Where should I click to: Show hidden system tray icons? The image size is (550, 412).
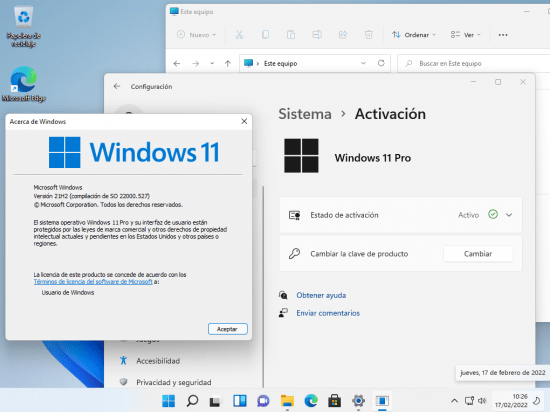454,400
